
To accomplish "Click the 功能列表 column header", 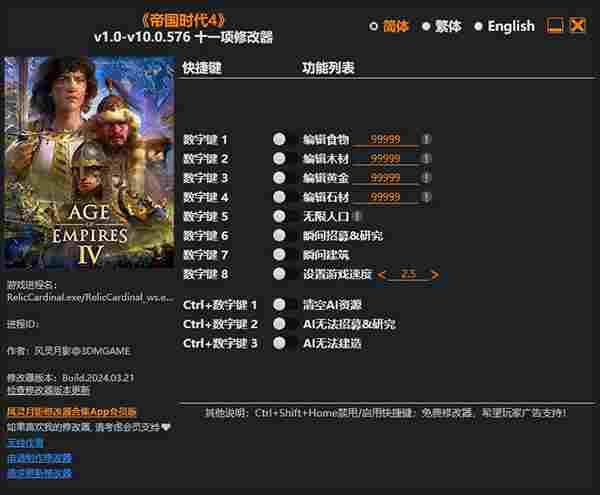I will (328, 68).
